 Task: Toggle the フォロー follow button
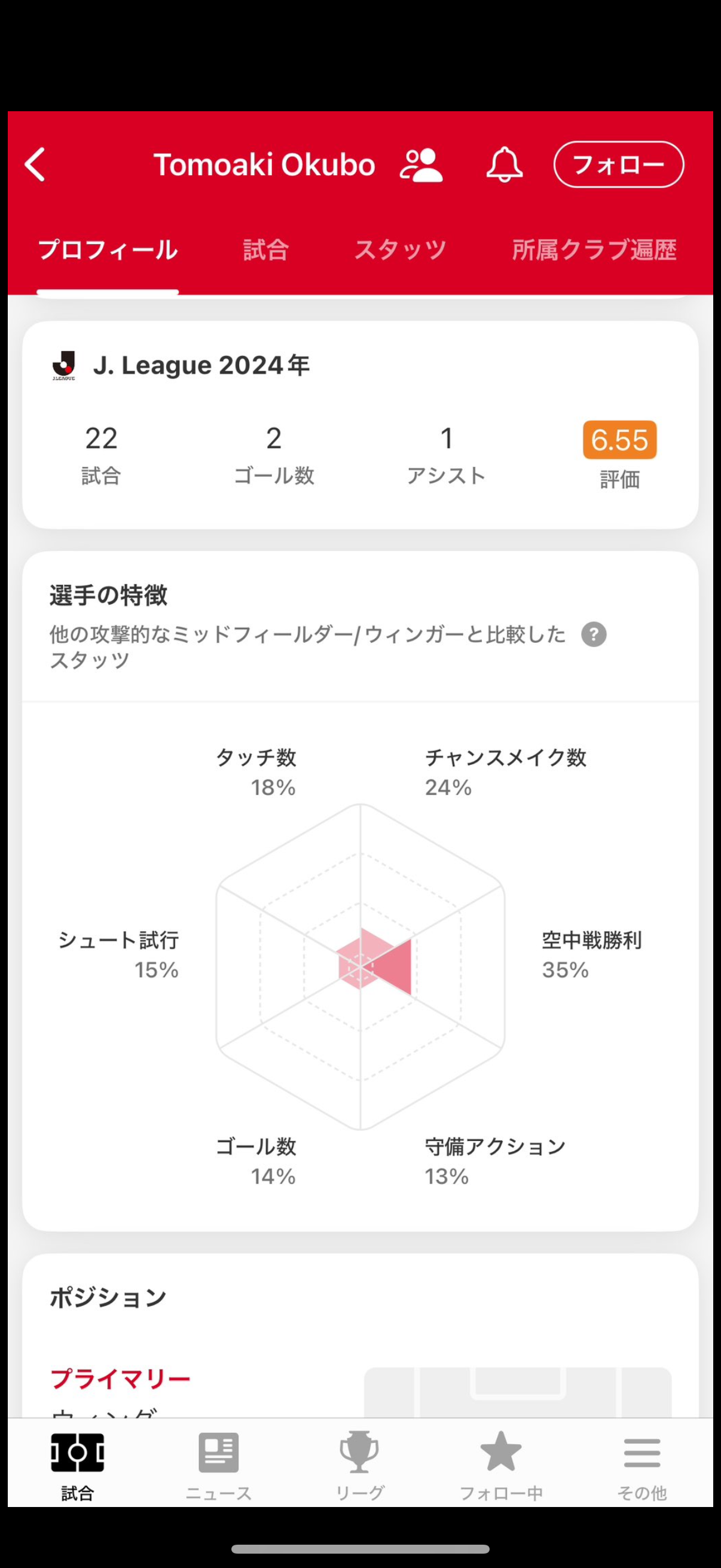[x=618, y=165]
